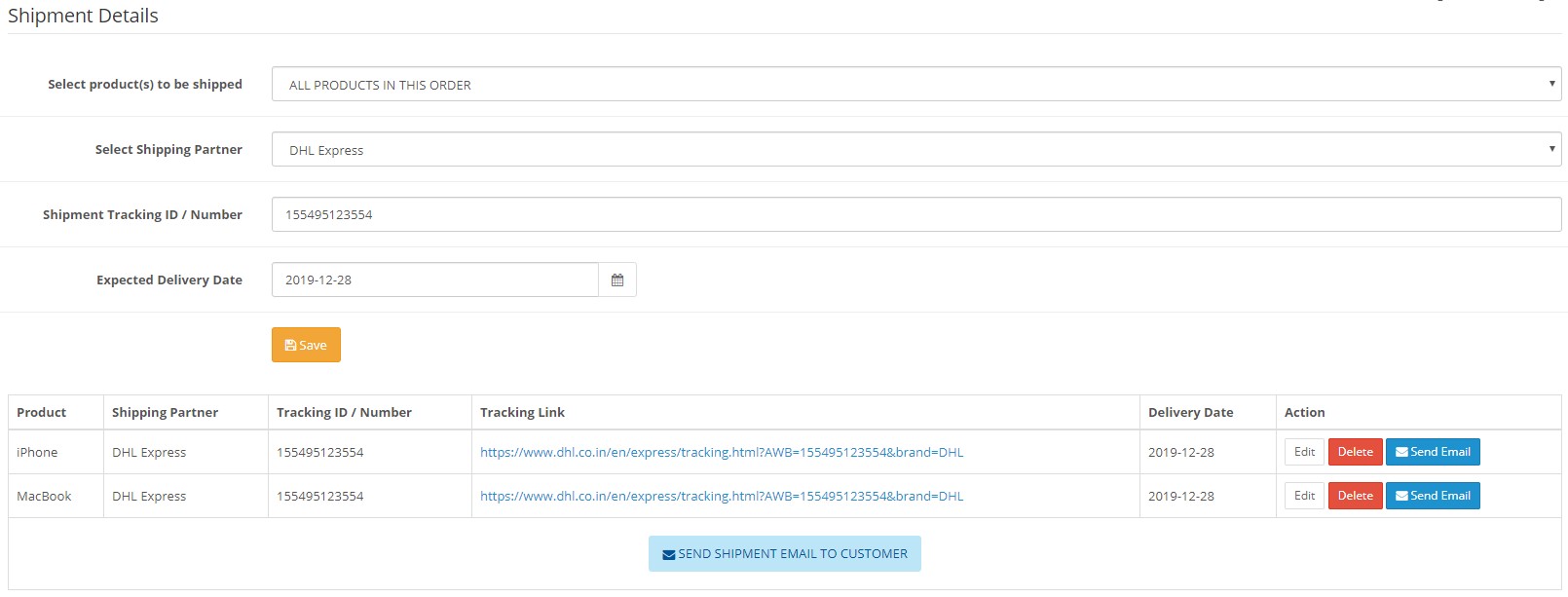Edit the MacBook shipment row
Image resolution: width=1568 pixels, height=597 pixels.
(1304, 496)
